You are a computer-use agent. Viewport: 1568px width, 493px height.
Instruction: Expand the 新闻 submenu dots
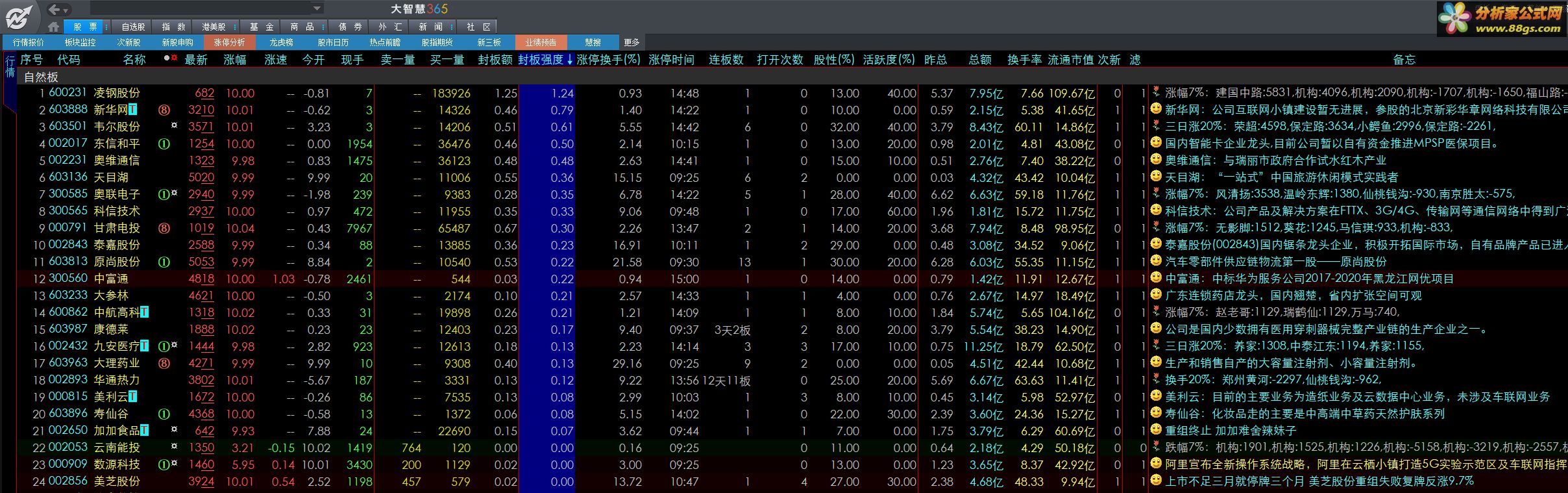pos(451,27)
